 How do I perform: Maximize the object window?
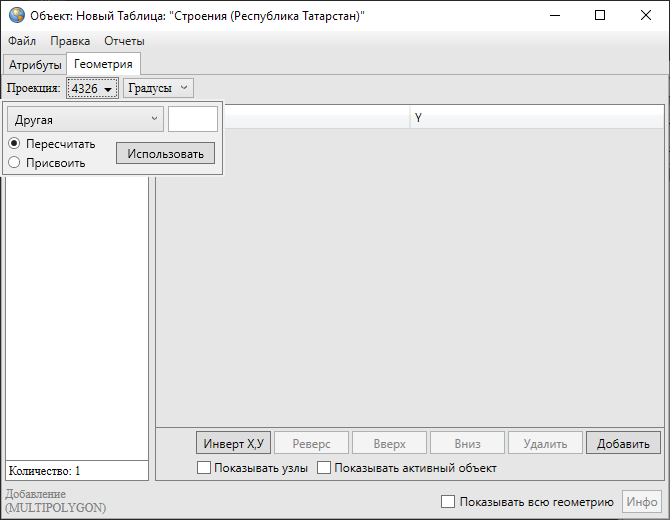tap(599, 16)
